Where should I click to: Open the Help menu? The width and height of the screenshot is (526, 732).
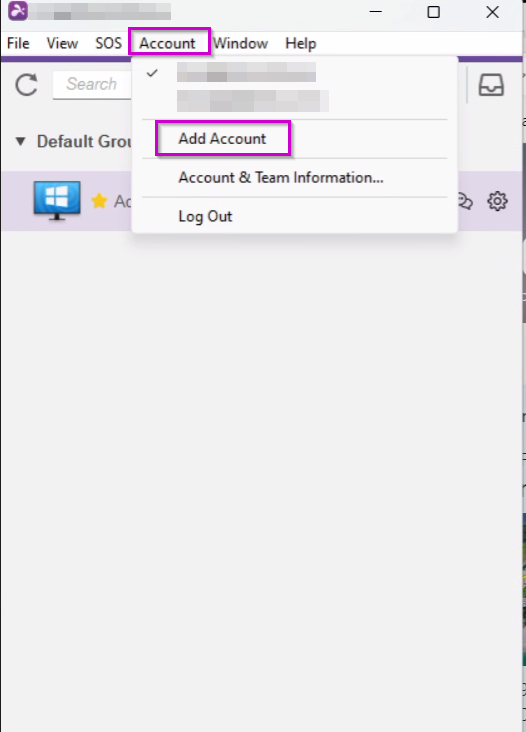[301, 43]
